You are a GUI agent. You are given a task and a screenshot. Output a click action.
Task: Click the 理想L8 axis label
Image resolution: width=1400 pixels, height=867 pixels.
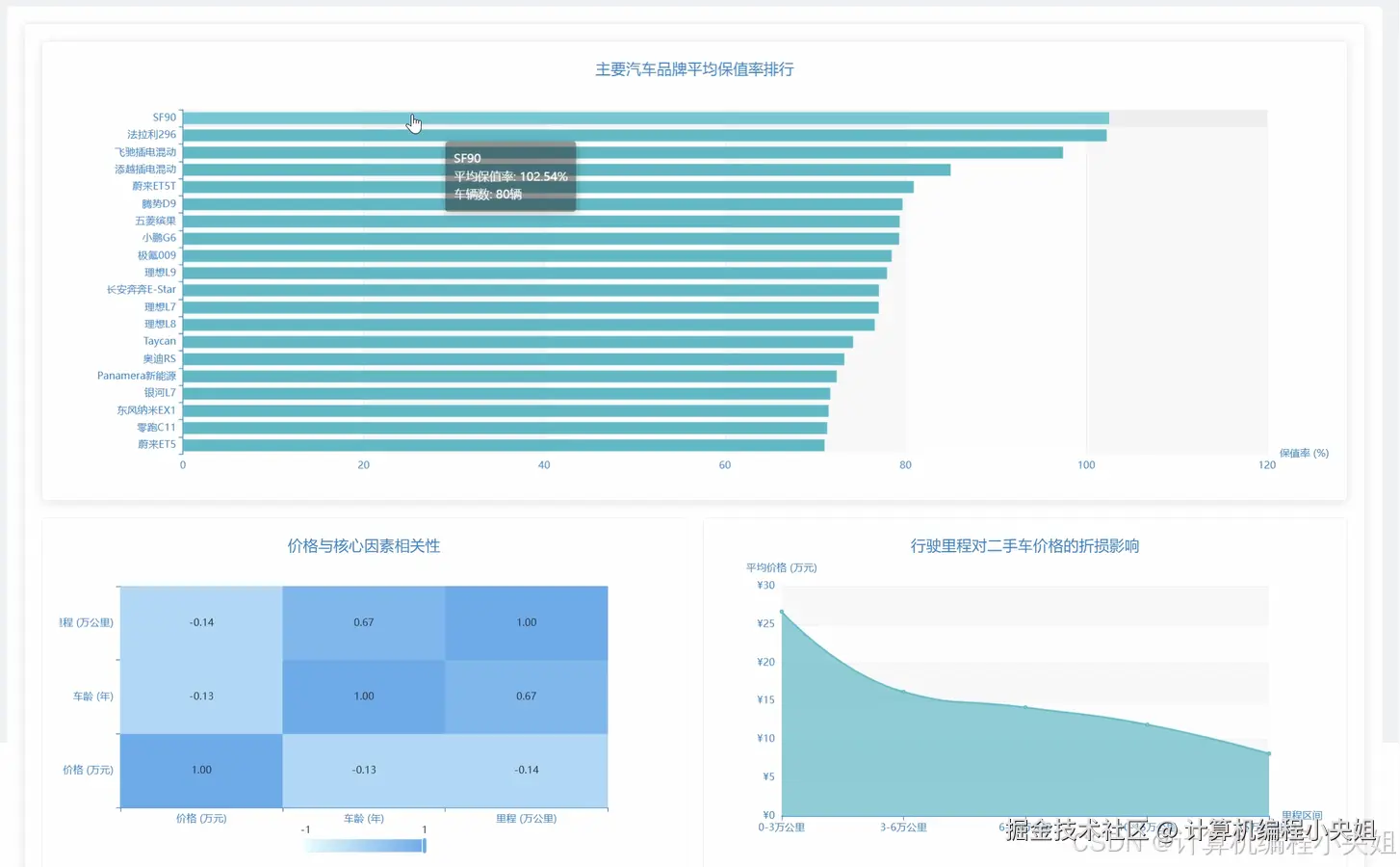coord(160,324)
